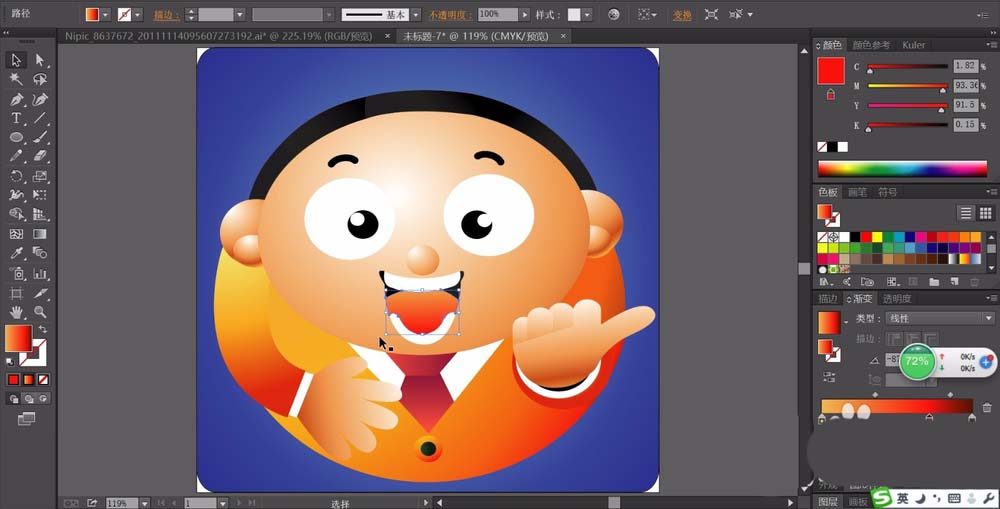Screen dimensions: 1000x509
Task: Open the 颜色参考 panel tab
Action: pos(871,45)
